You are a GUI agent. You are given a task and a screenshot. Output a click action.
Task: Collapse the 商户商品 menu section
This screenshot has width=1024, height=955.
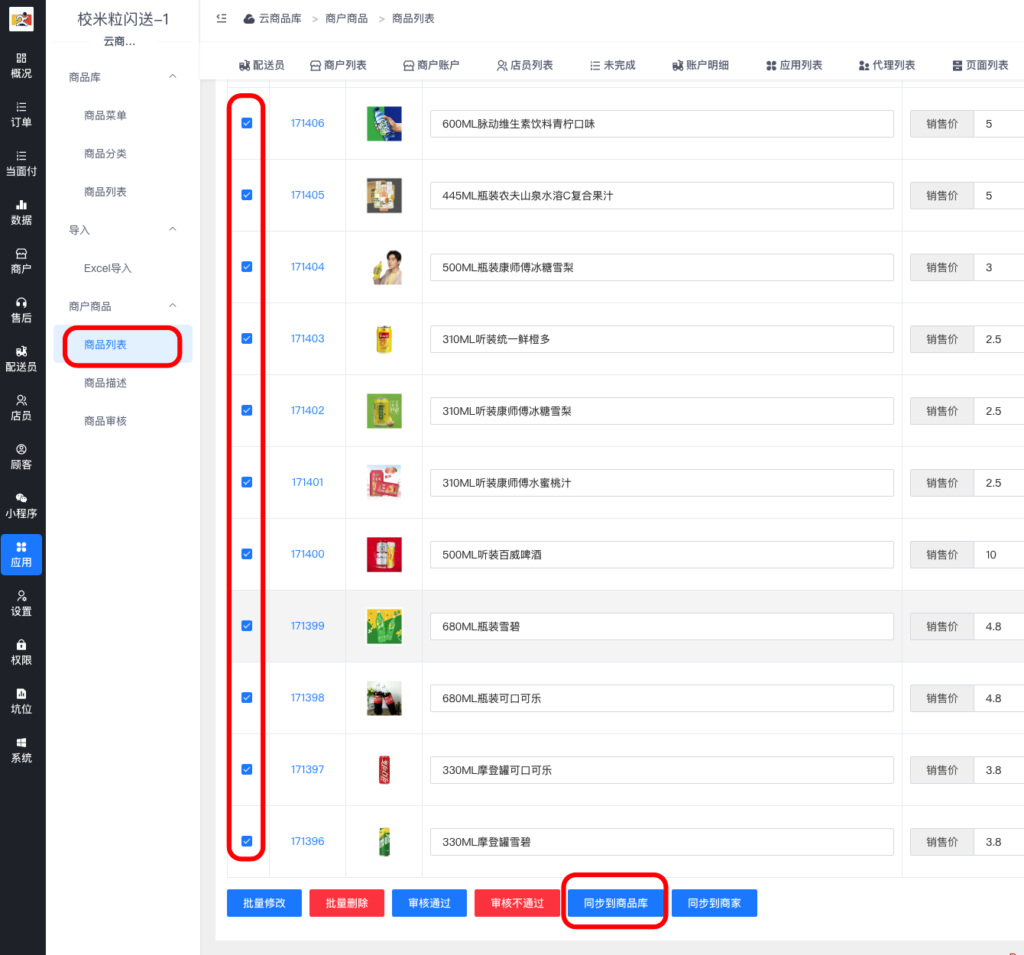click(122, 305)
